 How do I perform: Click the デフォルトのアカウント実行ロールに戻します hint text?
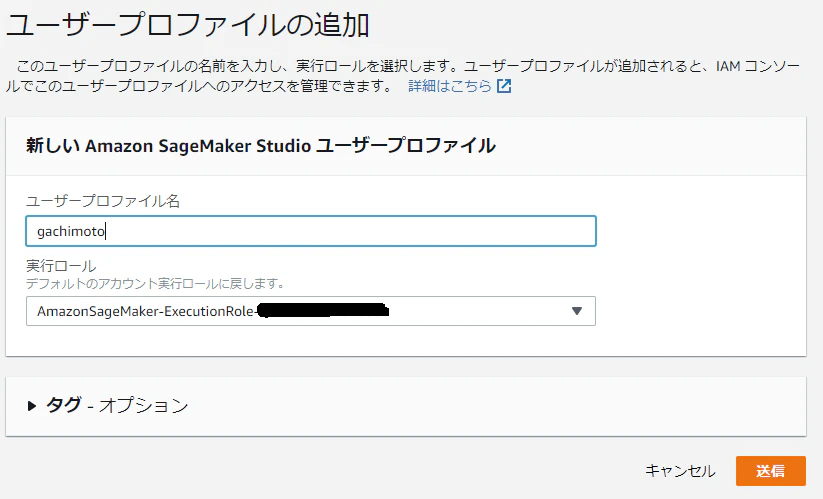[x=155, y=284]
